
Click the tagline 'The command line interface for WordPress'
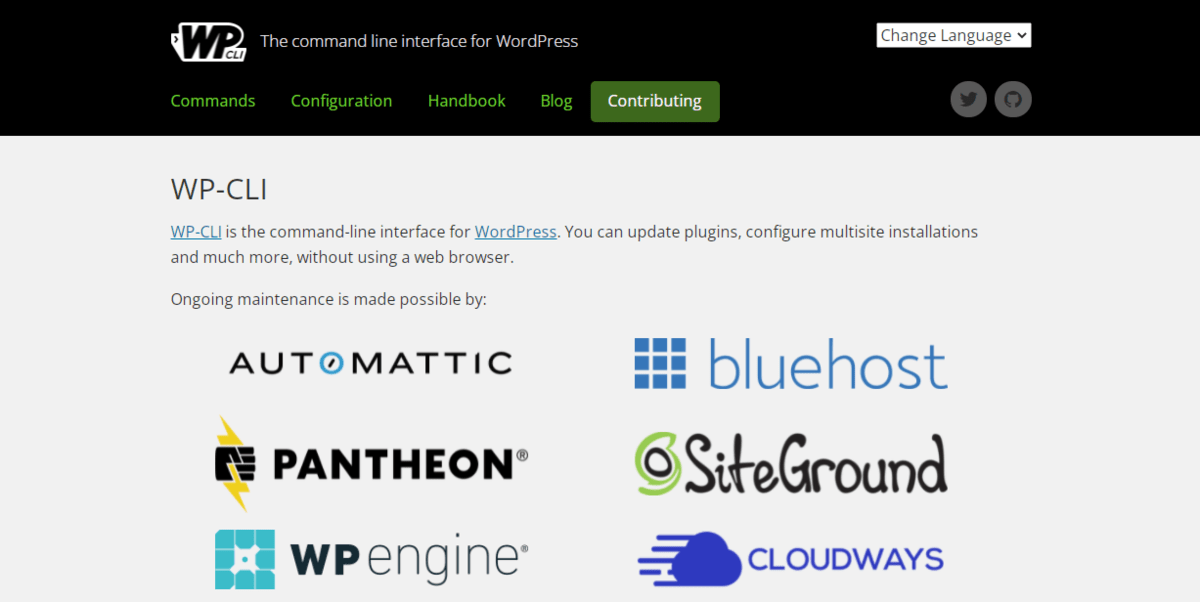pyautogui.click(x=419, y=41)
